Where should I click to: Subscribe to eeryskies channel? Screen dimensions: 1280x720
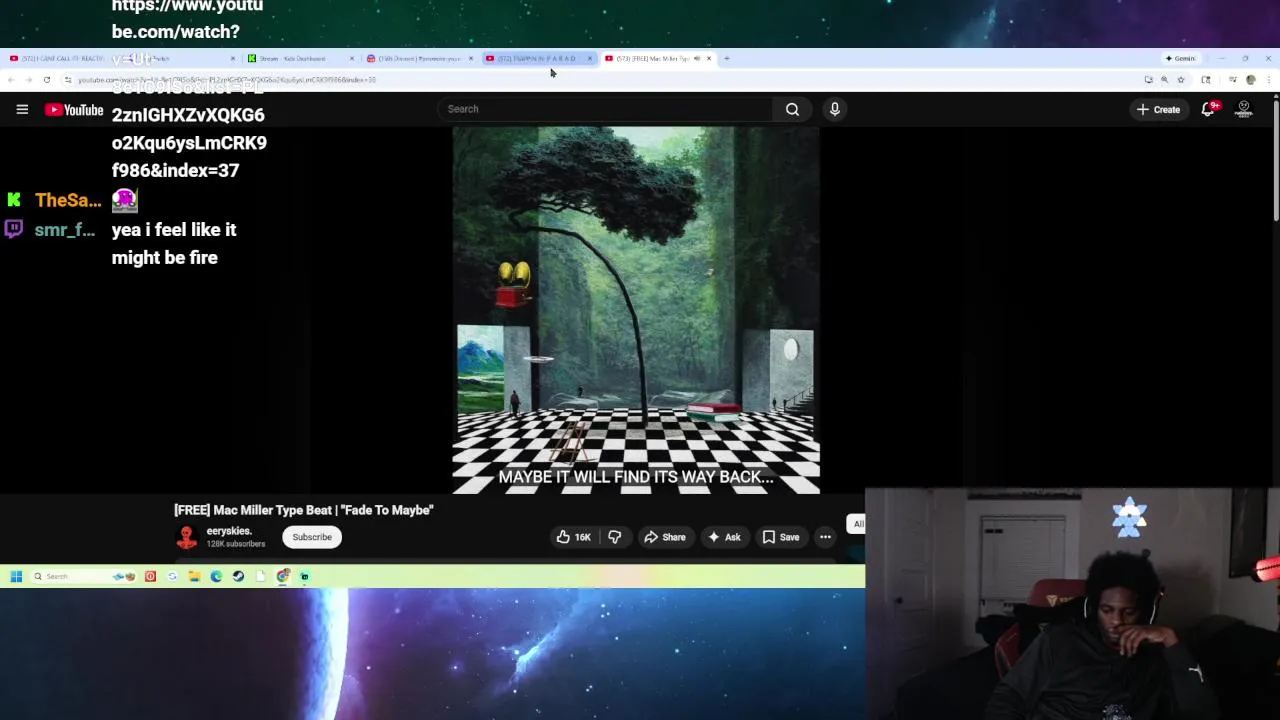point(312,537)
